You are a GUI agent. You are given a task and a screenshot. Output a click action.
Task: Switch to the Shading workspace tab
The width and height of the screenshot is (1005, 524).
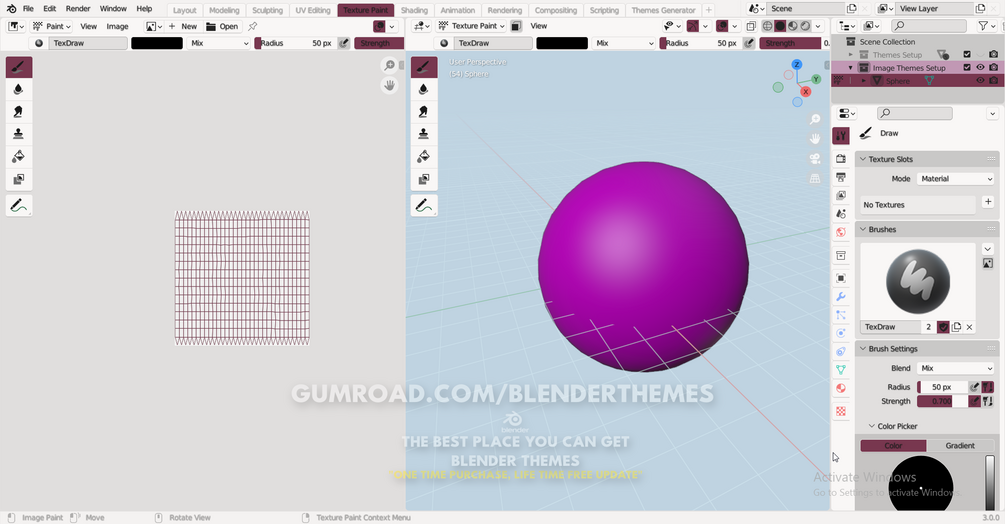(x=414, y=10)
